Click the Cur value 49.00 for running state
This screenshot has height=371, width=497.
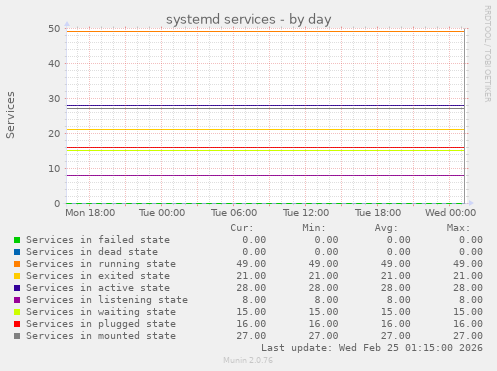click(251, 264)
